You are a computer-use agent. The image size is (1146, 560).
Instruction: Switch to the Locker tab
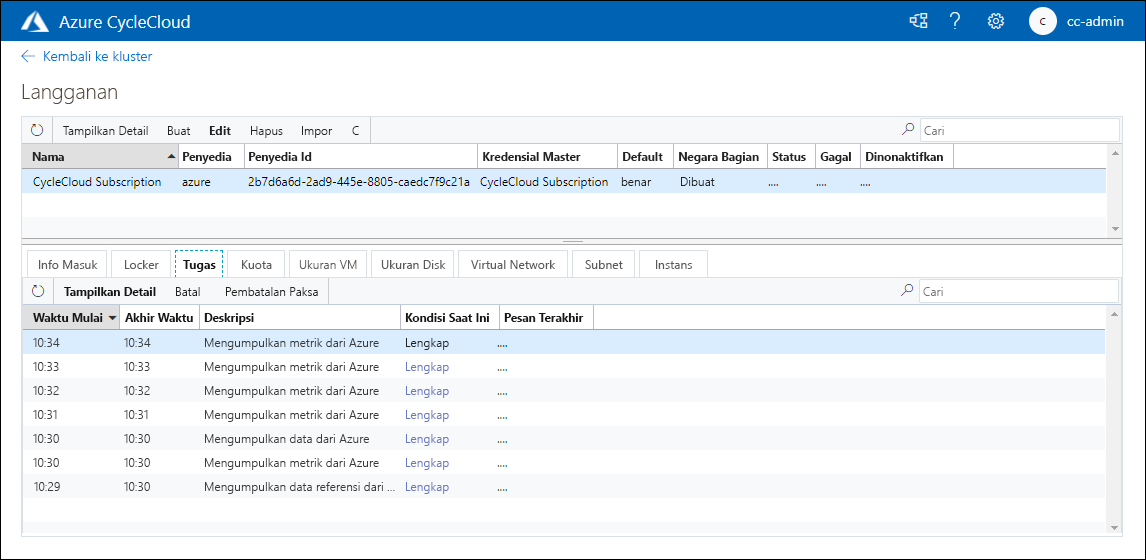click(141, 265)
